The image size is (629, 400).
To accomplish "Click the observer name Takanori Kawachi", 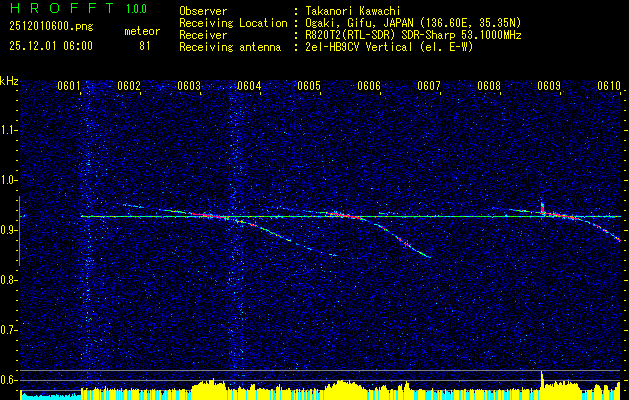I will point(351,11).
